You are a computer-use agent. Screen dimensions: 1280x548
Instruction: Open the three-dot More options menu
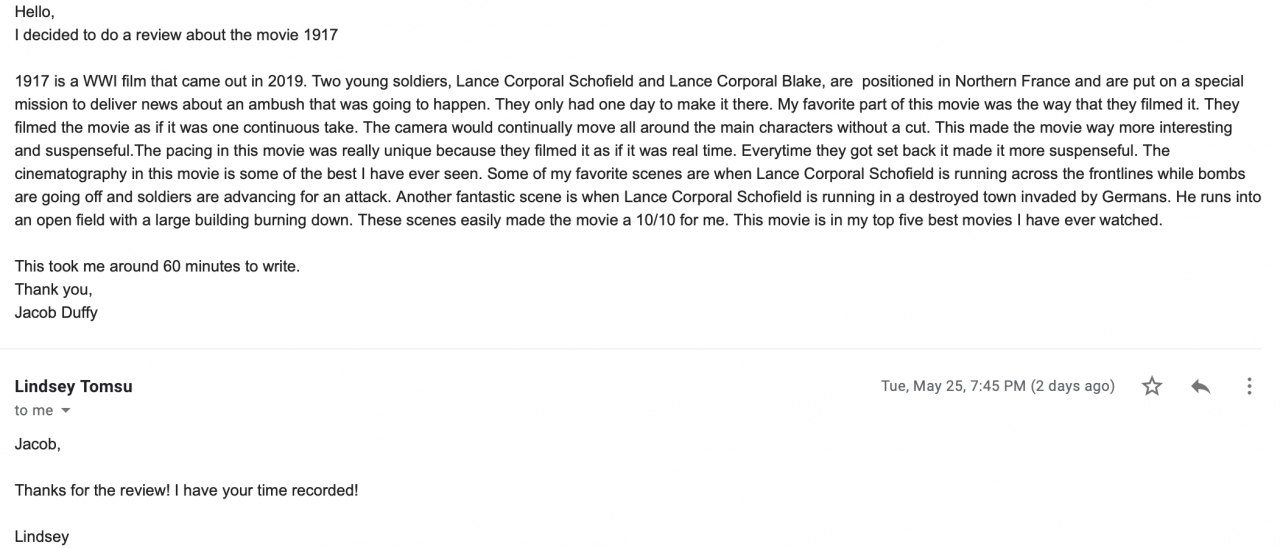pos(1249,386)
